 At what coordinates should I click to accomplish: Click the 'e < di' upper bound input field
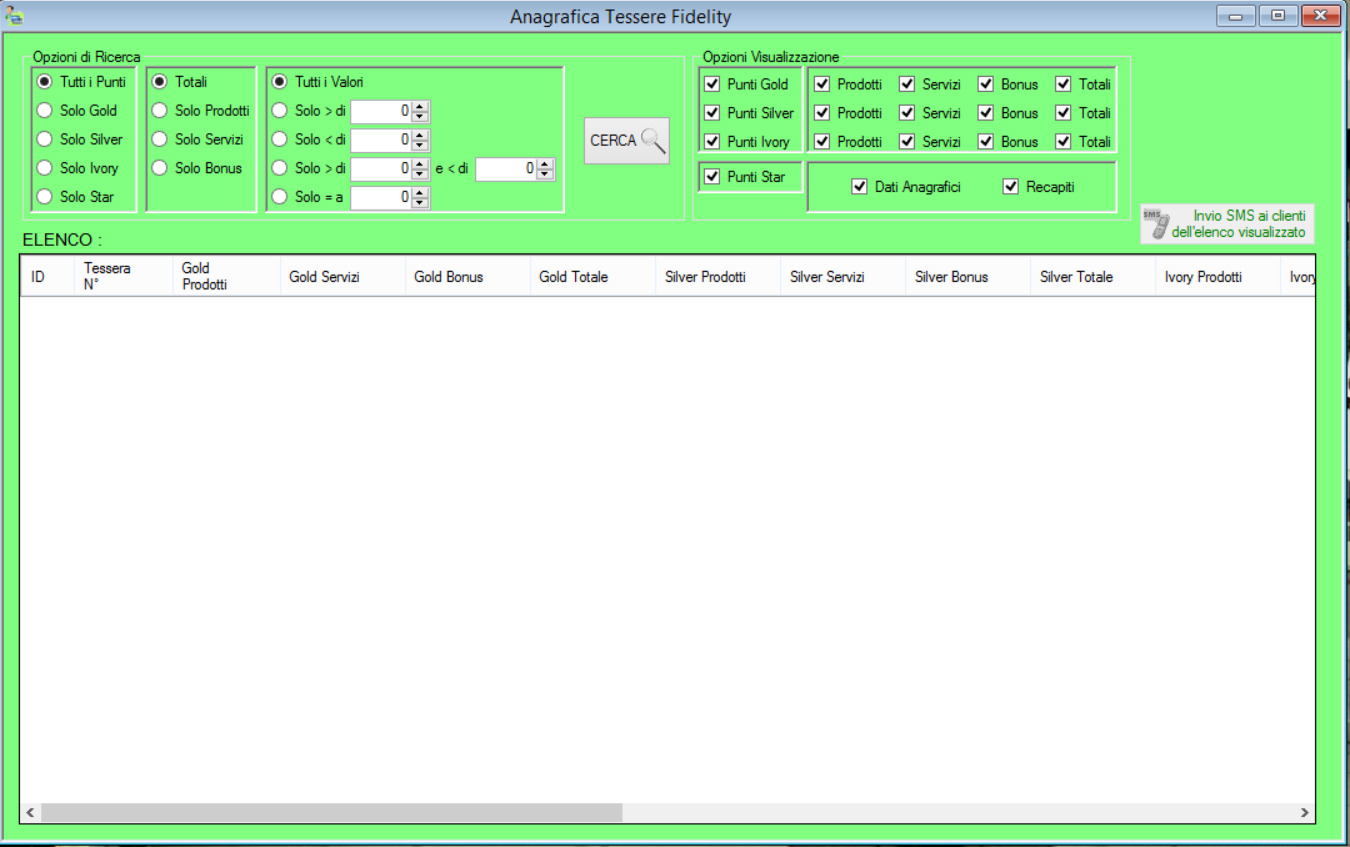[x=506, y=169]
